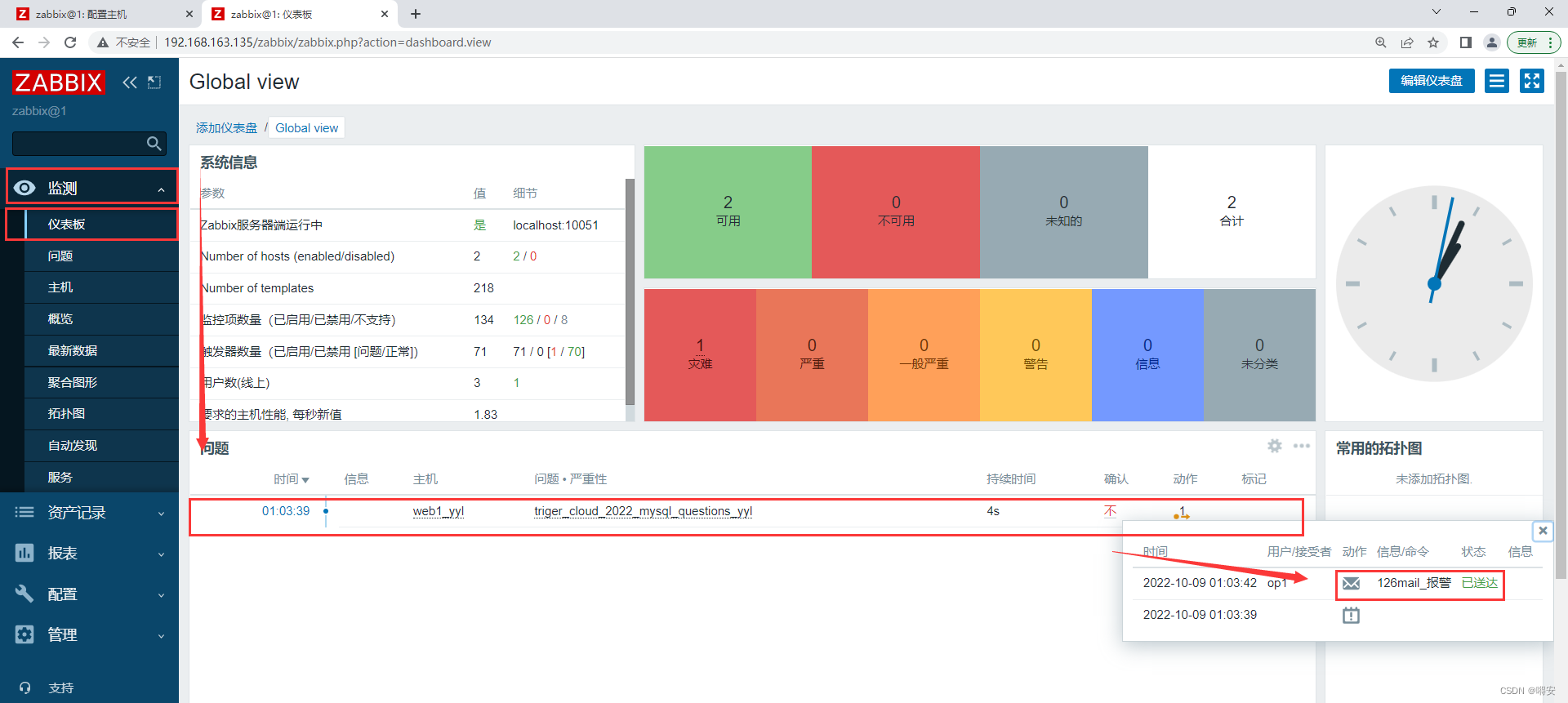Click the localhost:10051 value

click(x=555, y=225)
